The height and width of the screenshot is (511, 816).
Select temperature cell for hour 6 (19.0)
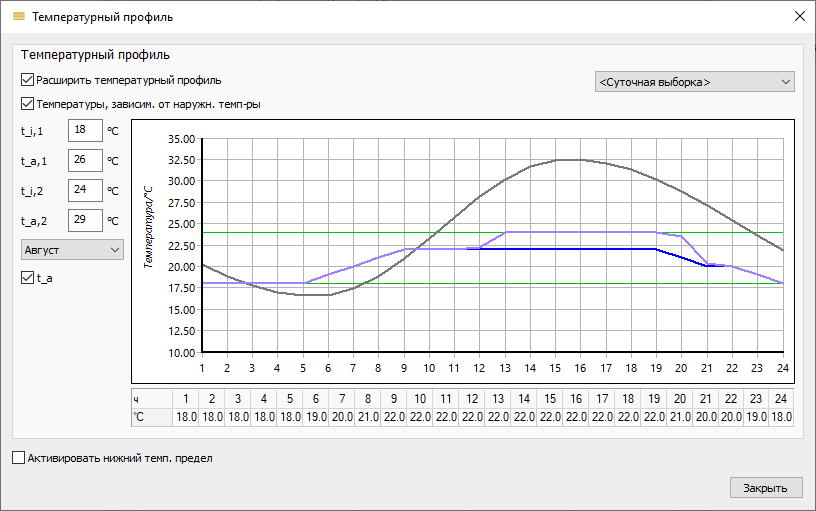point(316,417)
